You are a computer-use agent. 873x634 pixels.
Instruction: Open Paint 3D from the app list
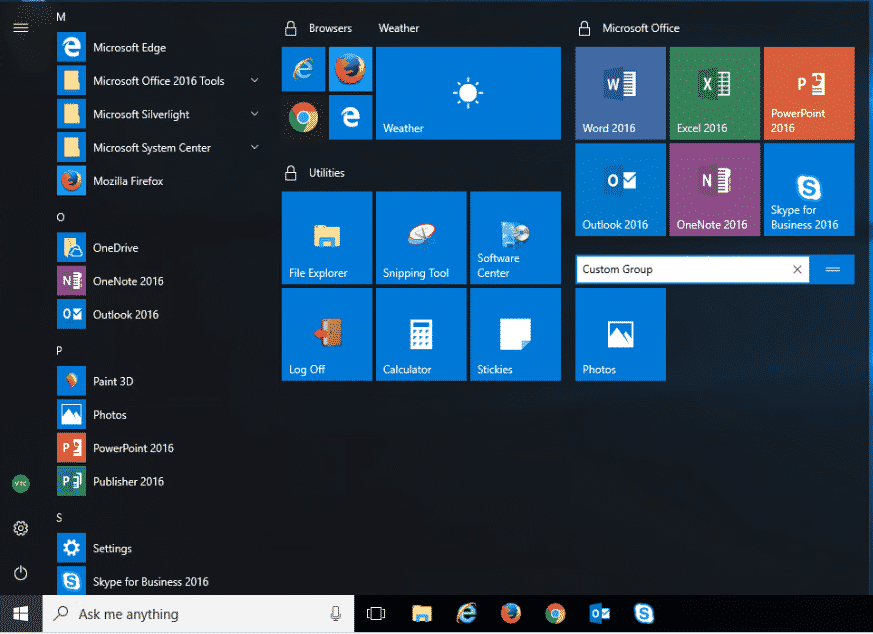[159, 381]
